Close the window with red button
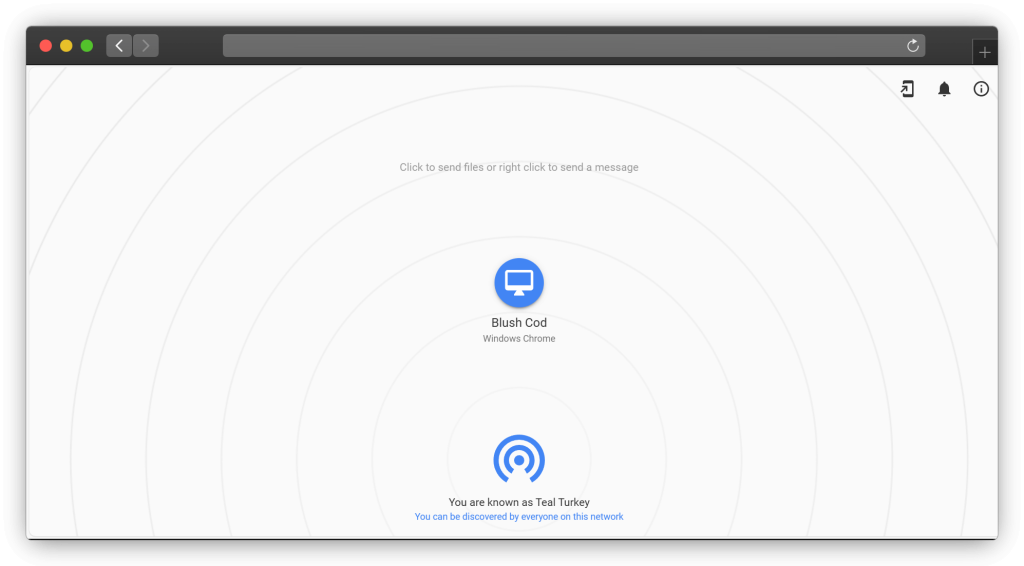 46,46
